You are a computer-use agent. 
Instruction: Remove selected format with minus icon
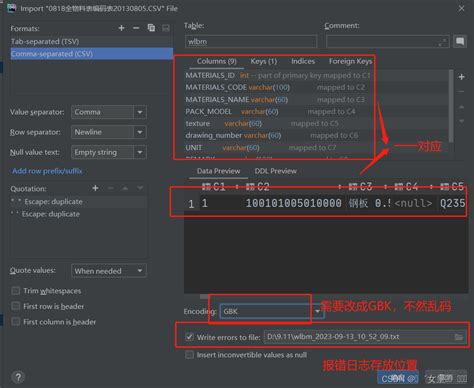(x=136, y=28)
